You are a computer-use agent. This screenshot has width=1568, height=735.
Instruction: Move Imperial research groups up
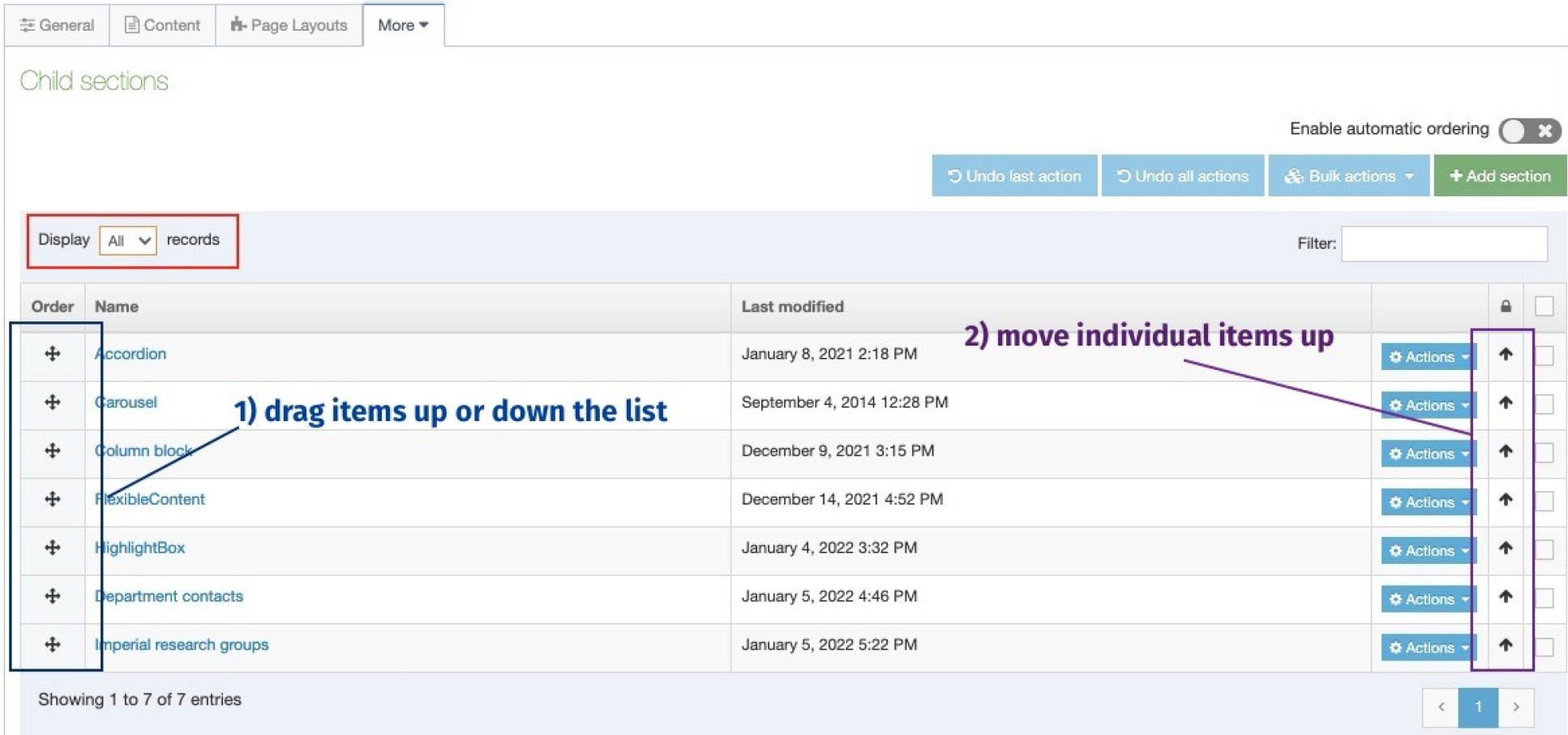(x=1506, y=645)
